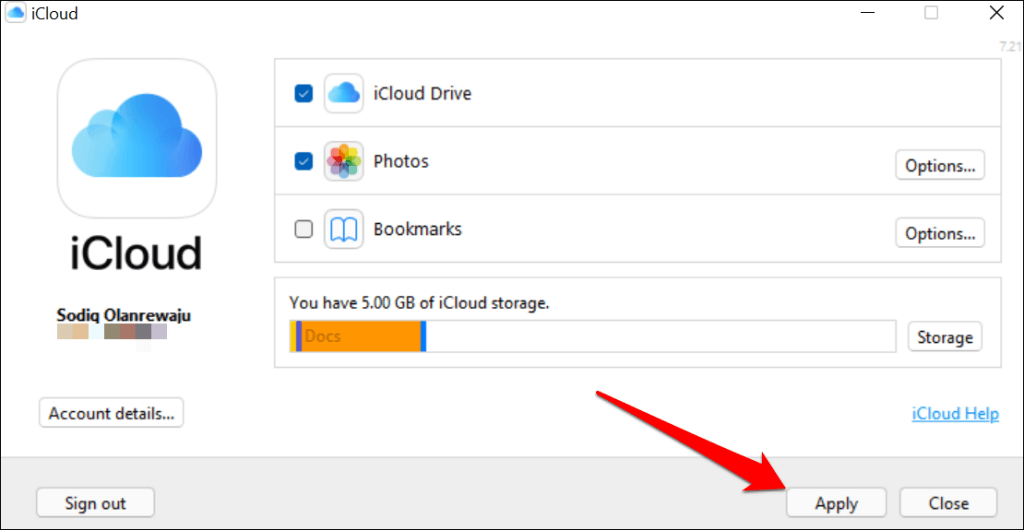Screen dimensions: 1024x530
Task: Sign out of iCloud
Action: click(95, 503)
